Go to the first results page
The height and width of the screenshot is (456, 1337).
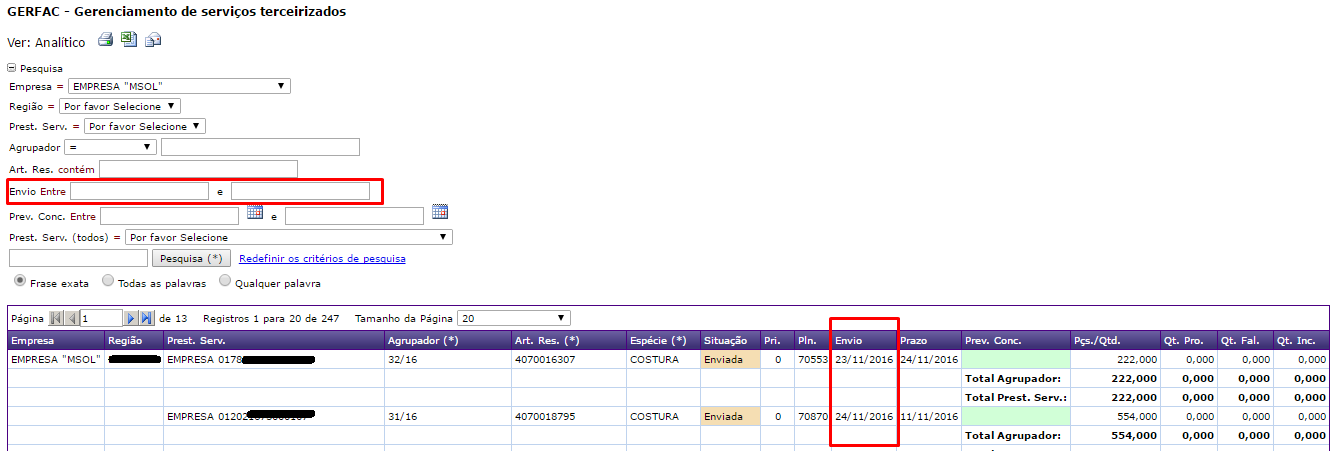(x=55, y=318)
